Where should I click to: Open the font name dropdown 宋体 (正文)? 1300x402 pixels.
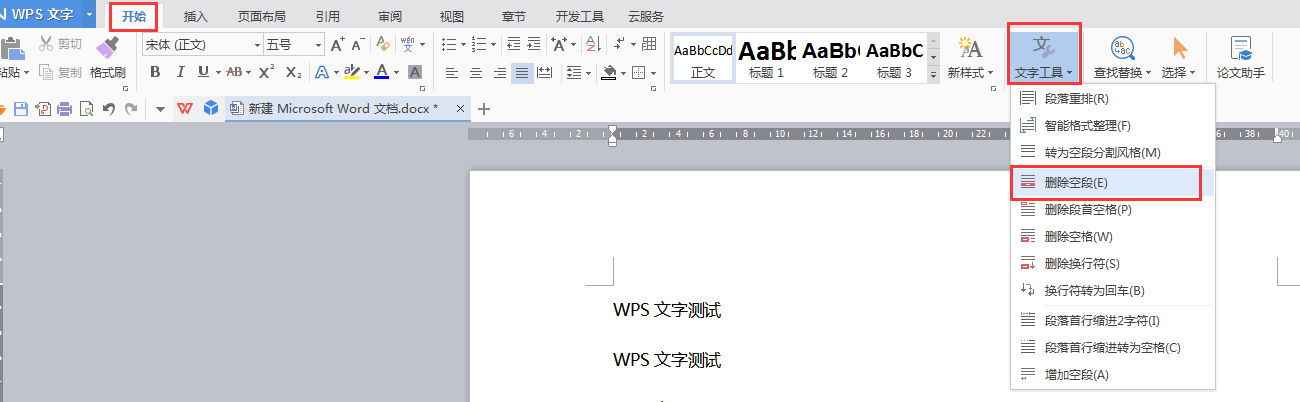(255, 44)
